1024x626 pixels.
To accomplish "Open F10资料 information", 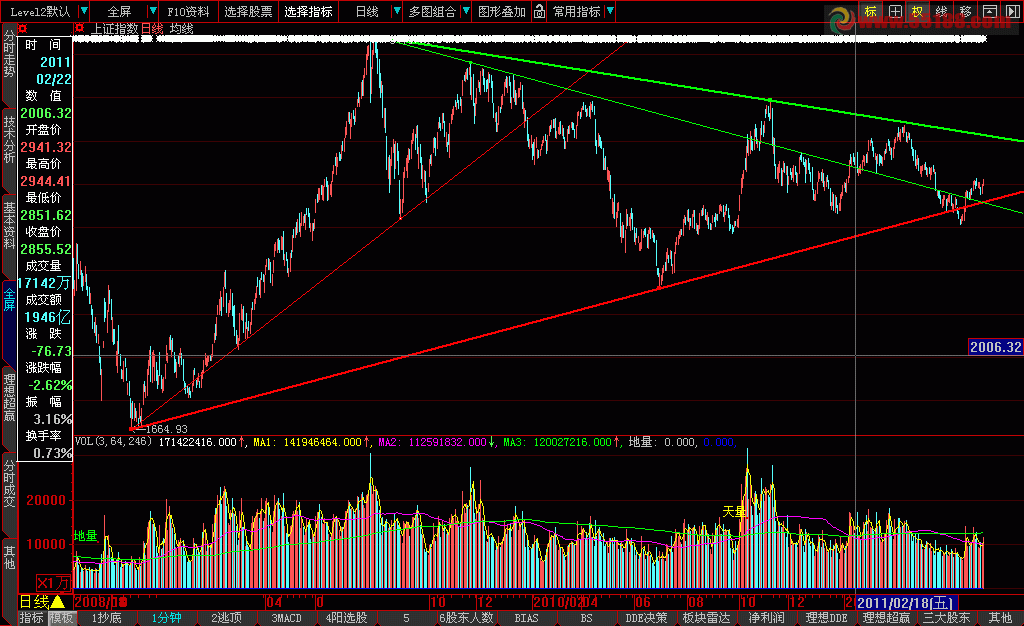I will (189, 12).
